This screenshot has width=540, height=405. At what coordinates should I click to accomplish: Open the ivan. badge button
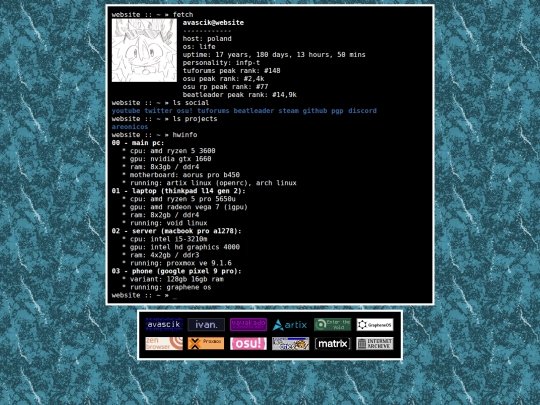(x=206, y=324)
